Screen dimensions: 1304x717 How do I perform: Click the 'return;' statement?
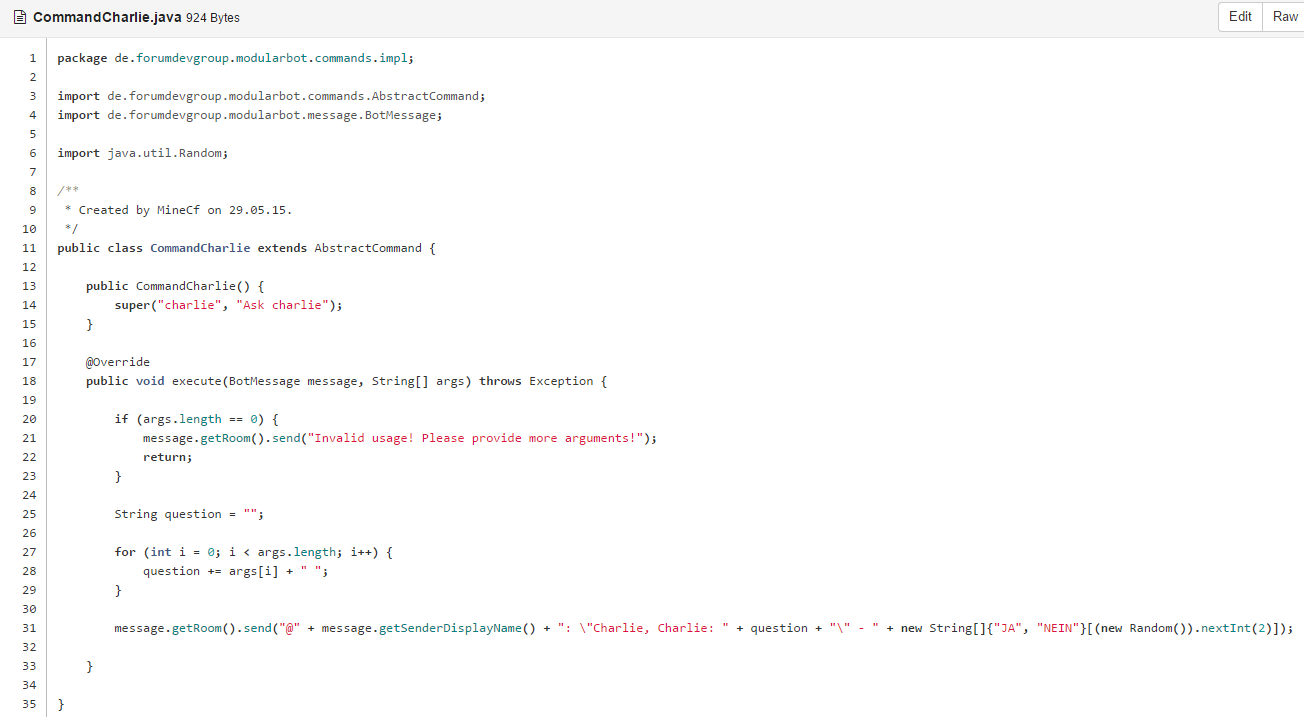pos(167,457)
